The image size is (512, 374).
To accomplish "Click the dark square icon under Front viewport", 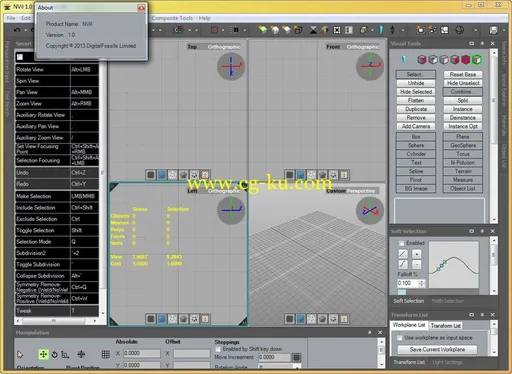I will point(290,175).
